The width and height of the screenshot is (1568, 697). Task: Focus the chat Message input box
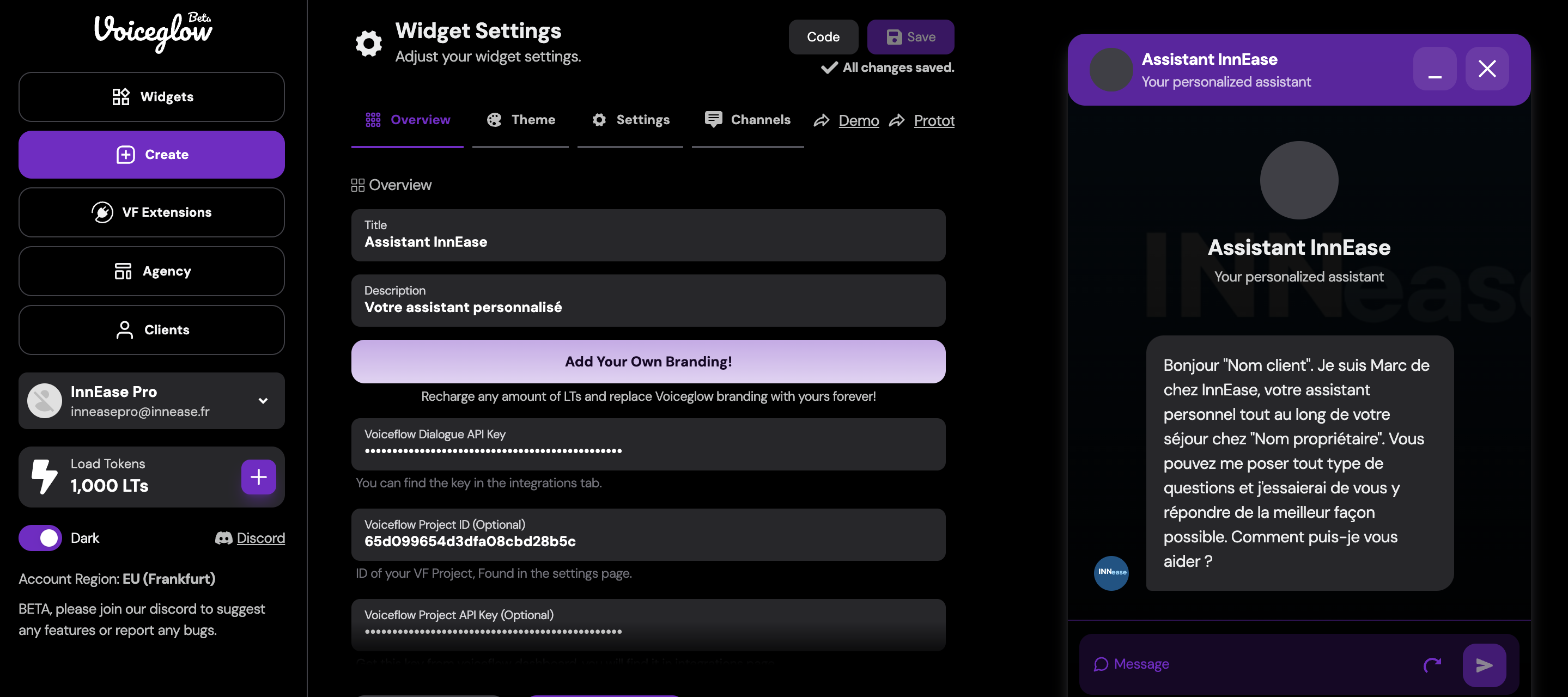click(1260, 664)
